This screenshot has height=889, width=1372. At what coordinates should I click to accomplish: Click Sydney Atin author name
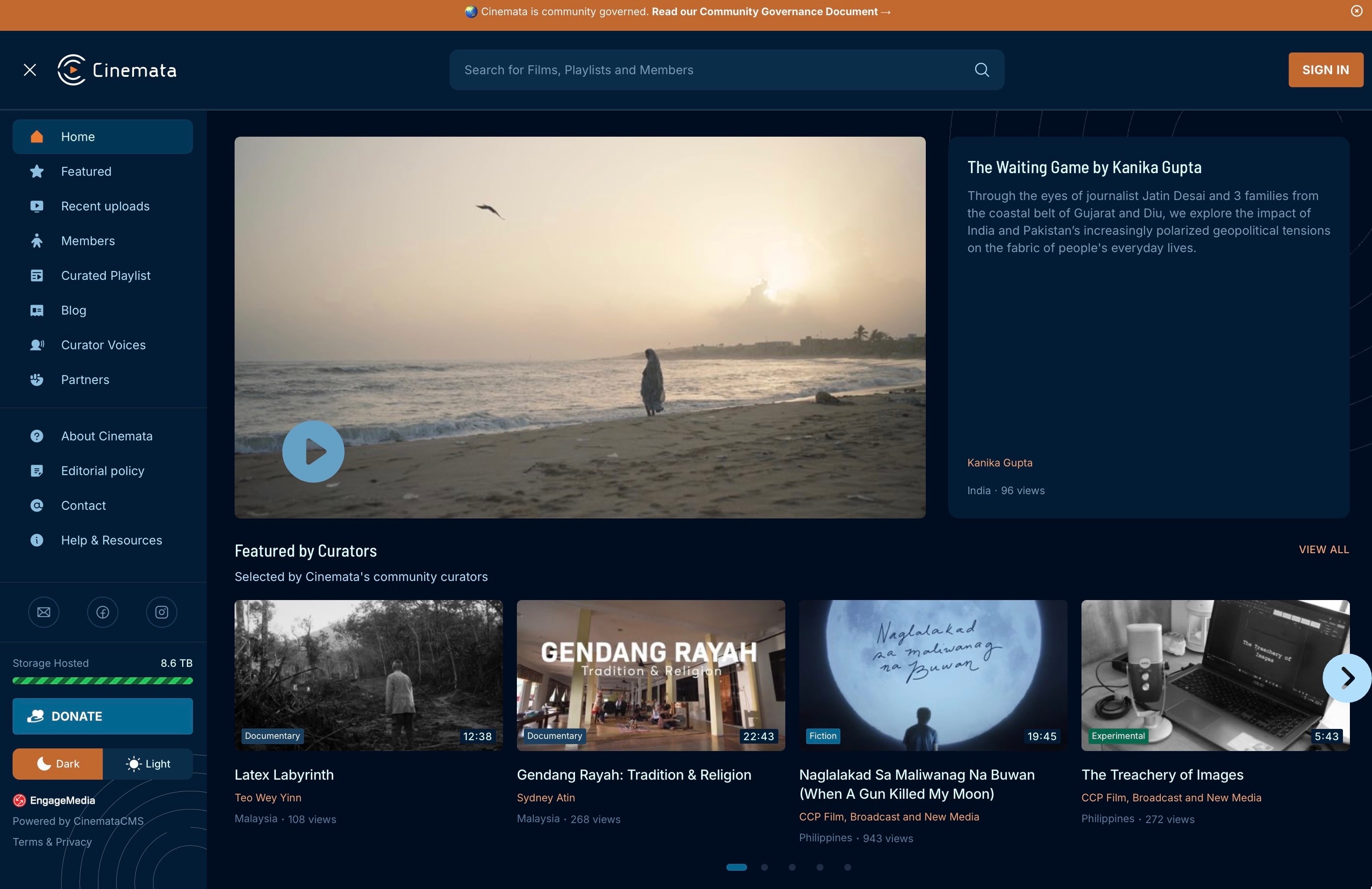pos(546,797)
